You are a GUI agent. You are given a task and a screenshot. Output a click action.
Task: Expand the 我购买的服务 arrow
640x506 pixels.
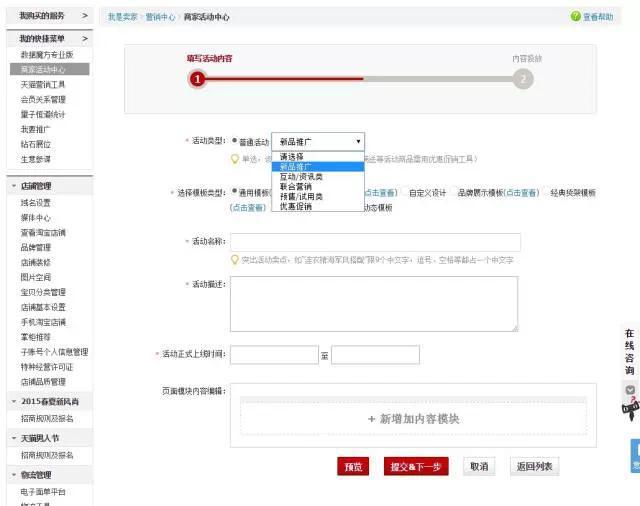pos(85,16)
